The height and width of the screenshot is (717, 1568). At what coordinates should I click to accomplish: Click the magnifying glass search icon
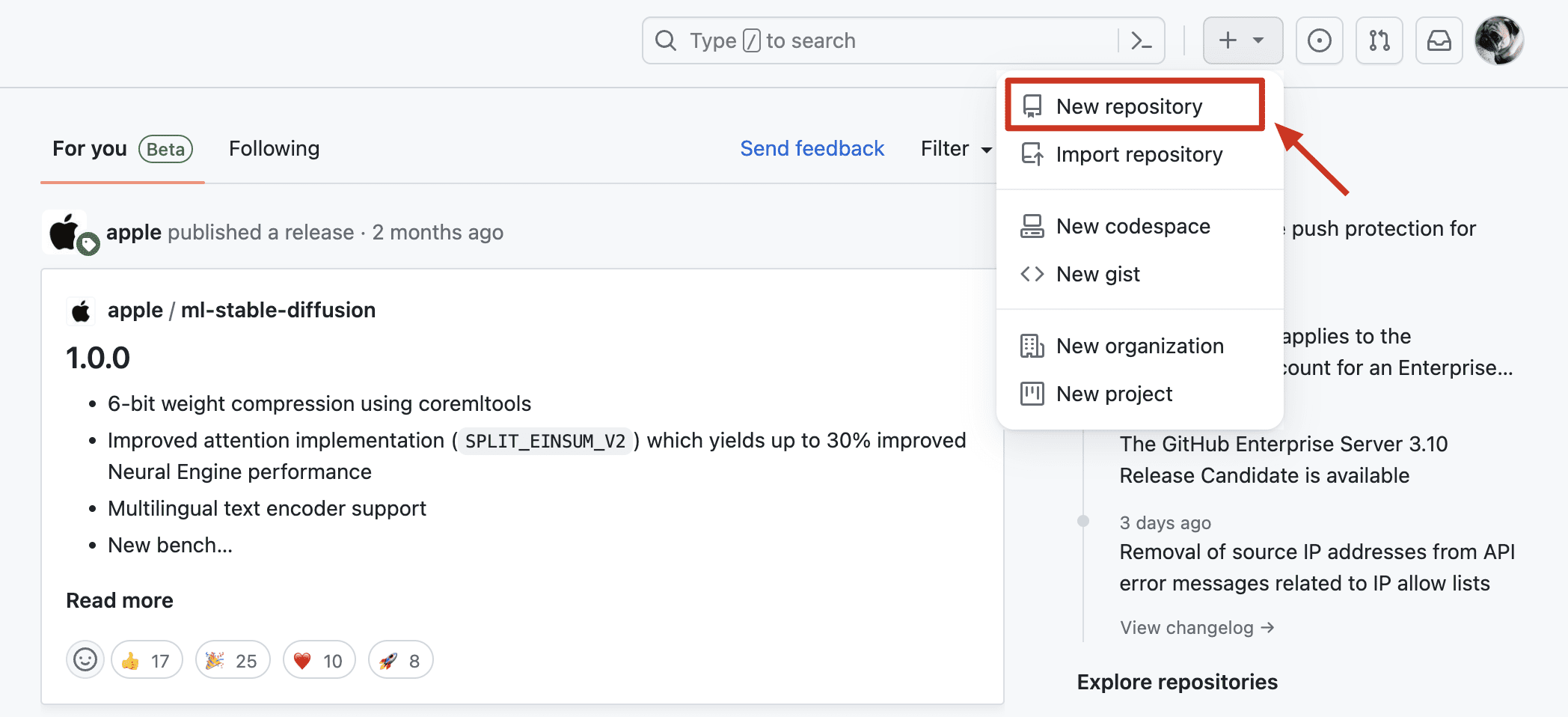click(x=665, y=40)
